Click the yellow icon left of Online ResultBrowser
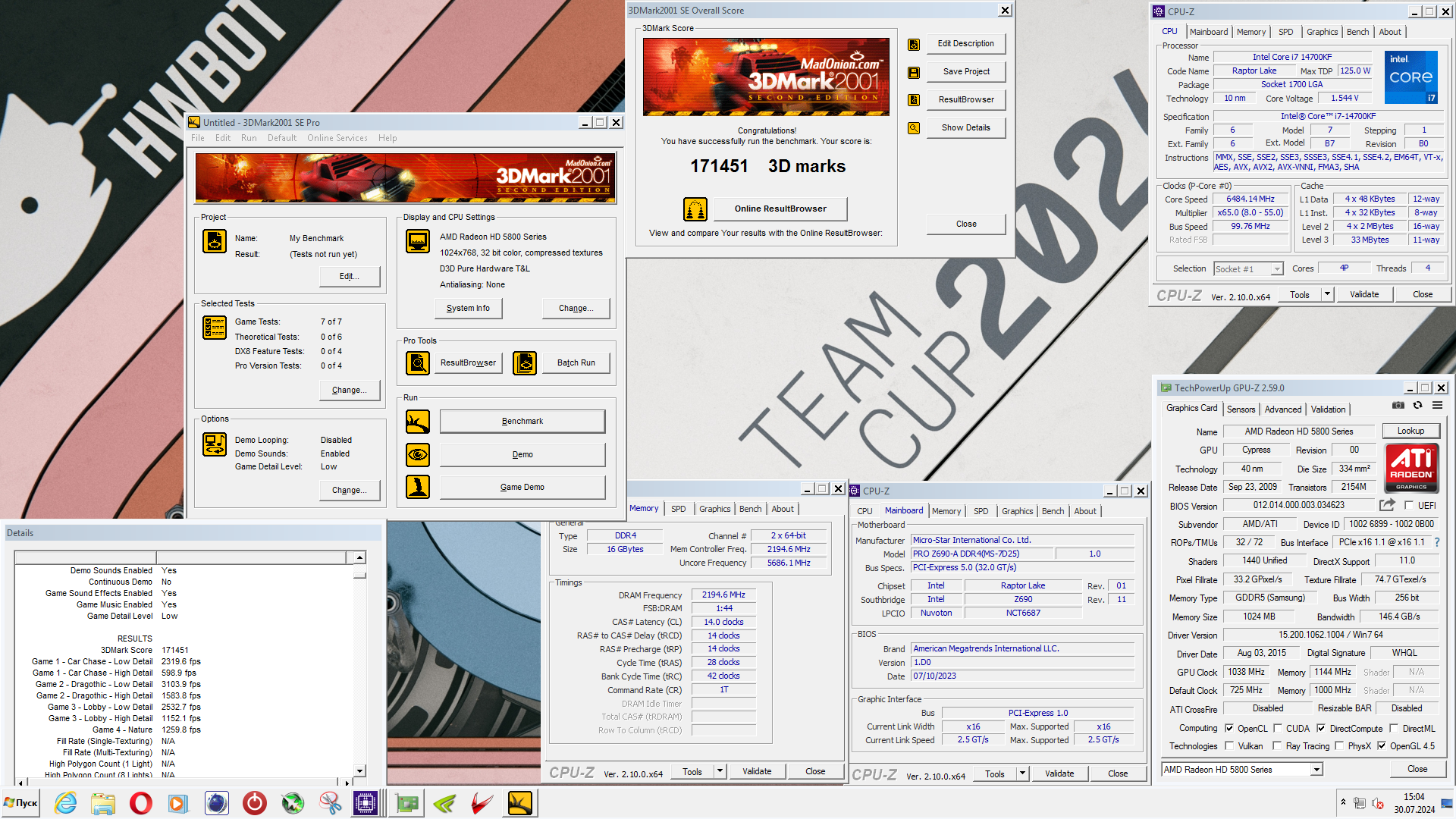The height and width of the screenshot is (819, 1456). (x=695, y=209)
